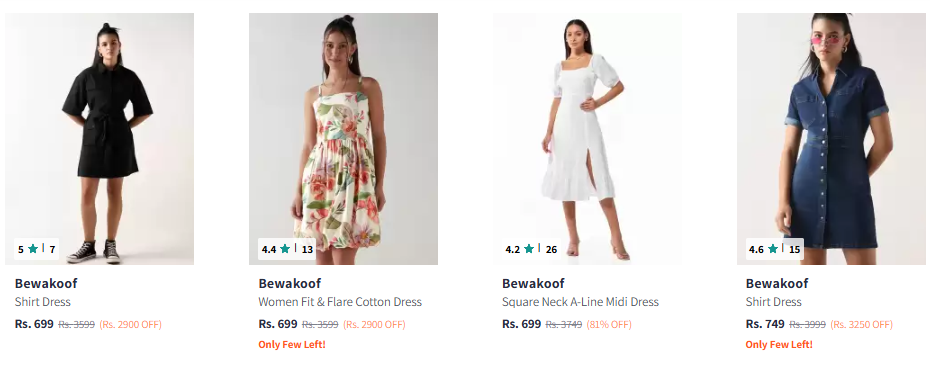
Task: Click the (81% OFF) discount label
Action: click(x=609, y=325)
